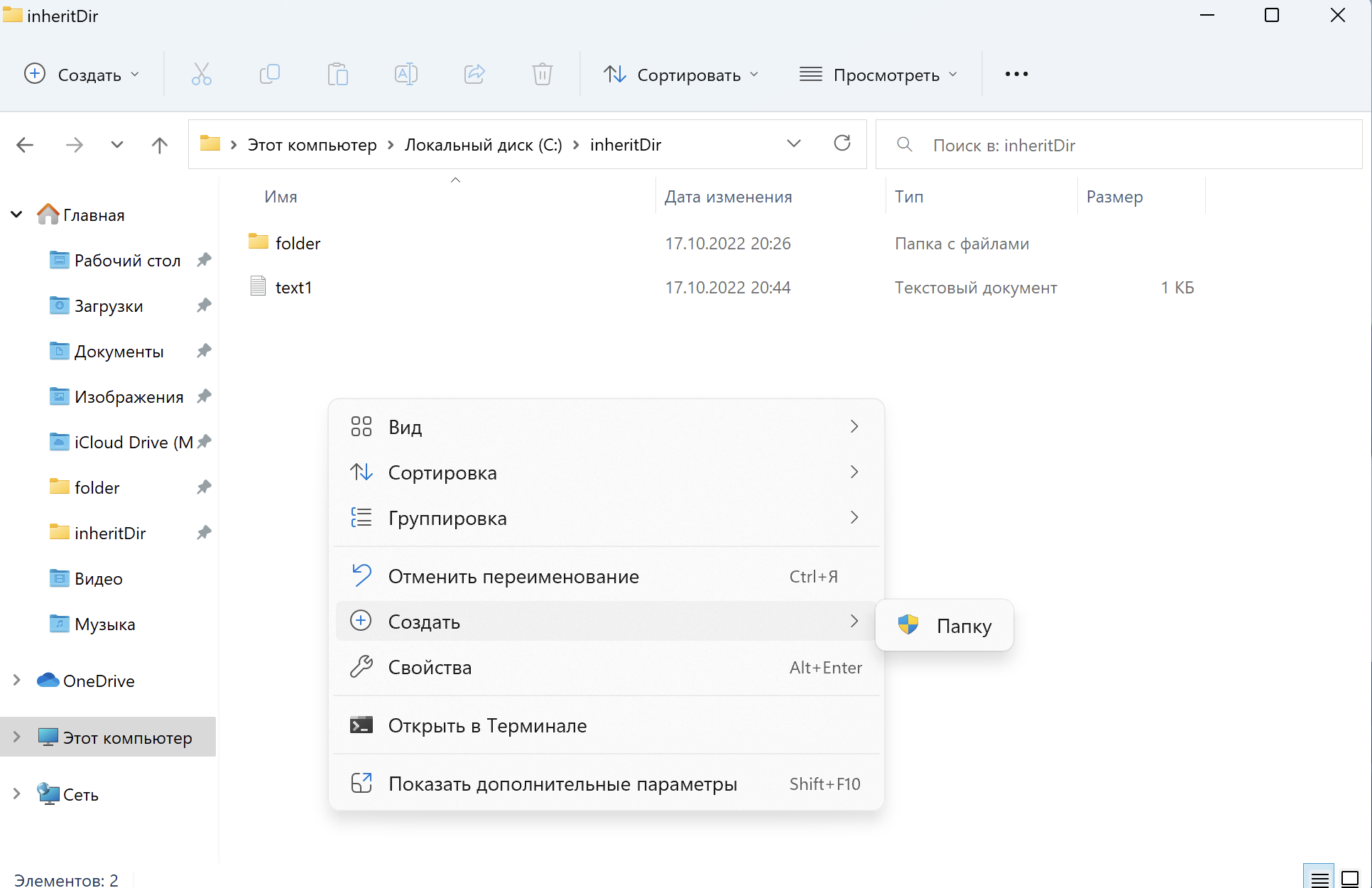The width and height of the screenshot is (1372, 888).
Task: Click the Share icon in toolbar
Action: tap(474, 74)
